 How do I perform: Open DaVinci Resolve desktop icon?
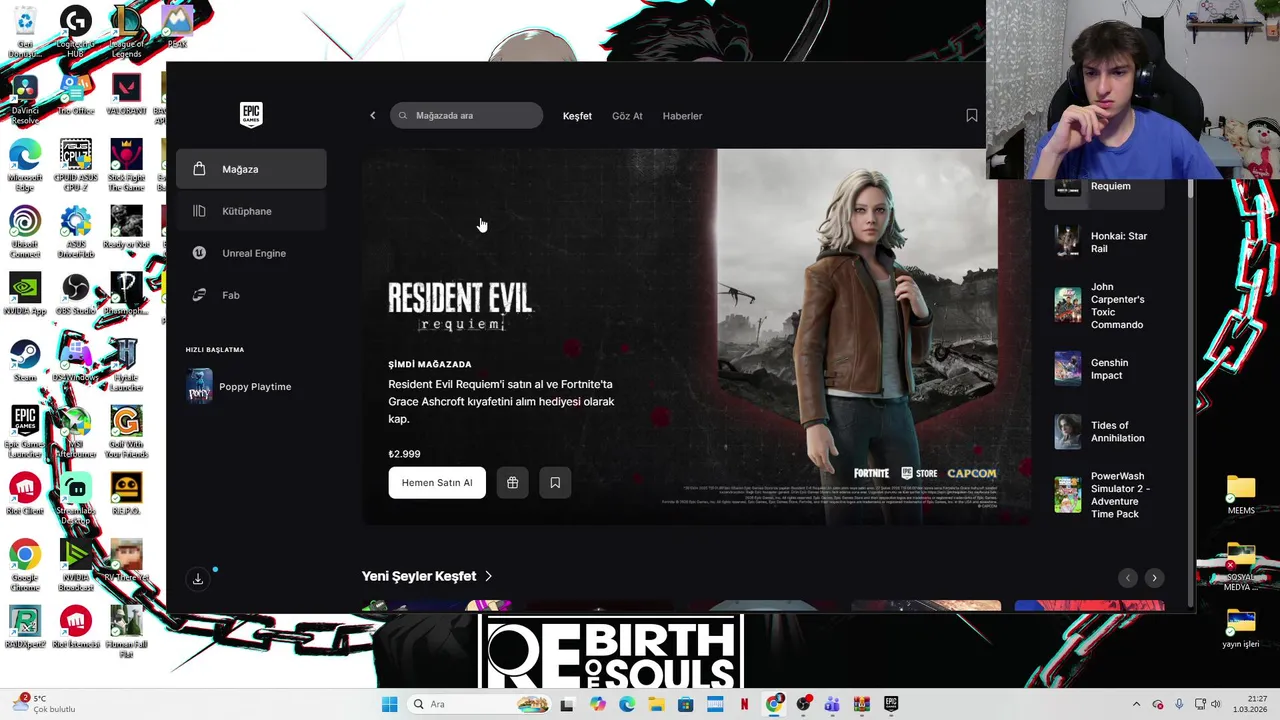click(25, 99)
